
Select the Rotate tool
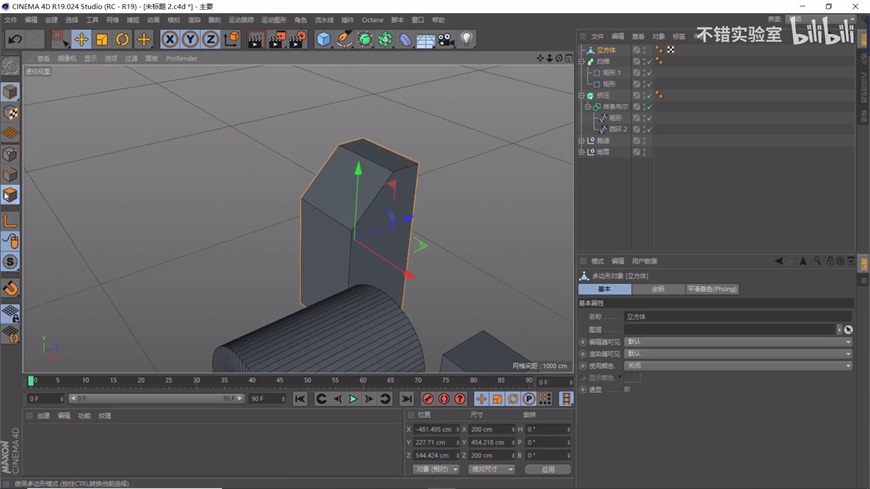coord(122,39)
